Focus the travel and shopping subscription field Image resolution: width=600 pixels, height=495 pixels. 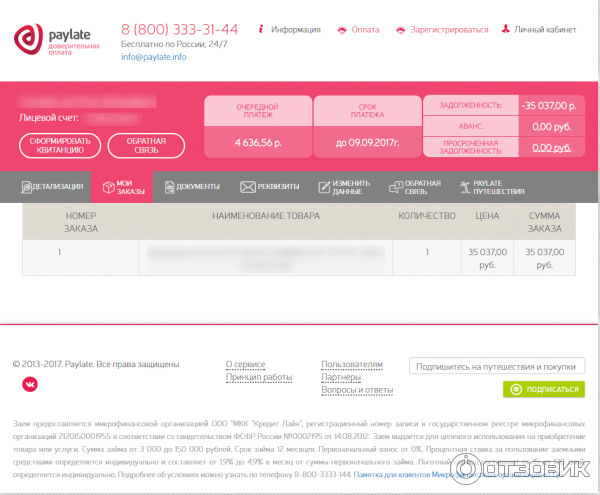(x=497, y=366)
